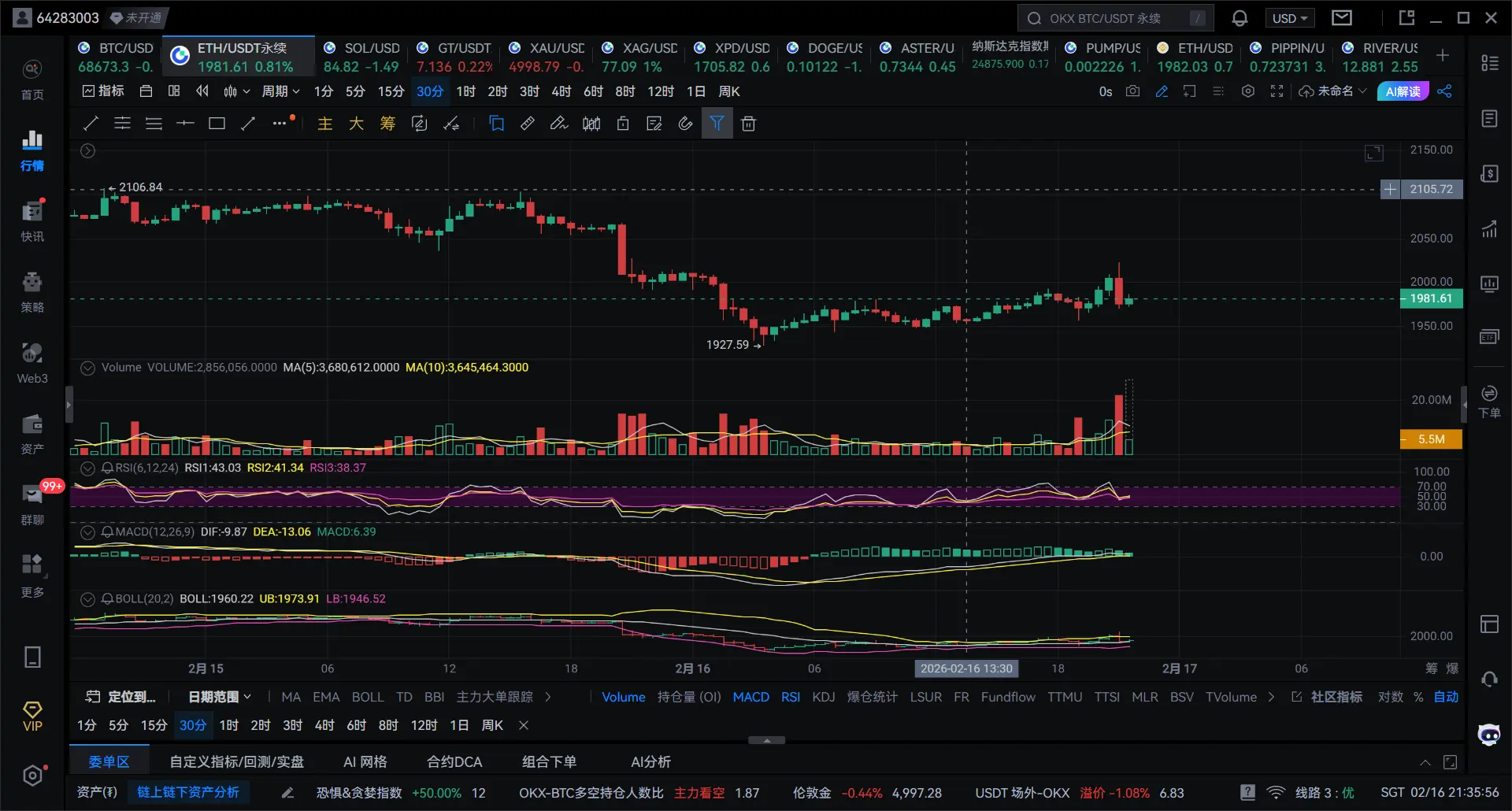The width and height of the screenshot is (1512, 811).
Task: Open the AI 网格 tab
Action: [365, 762]
